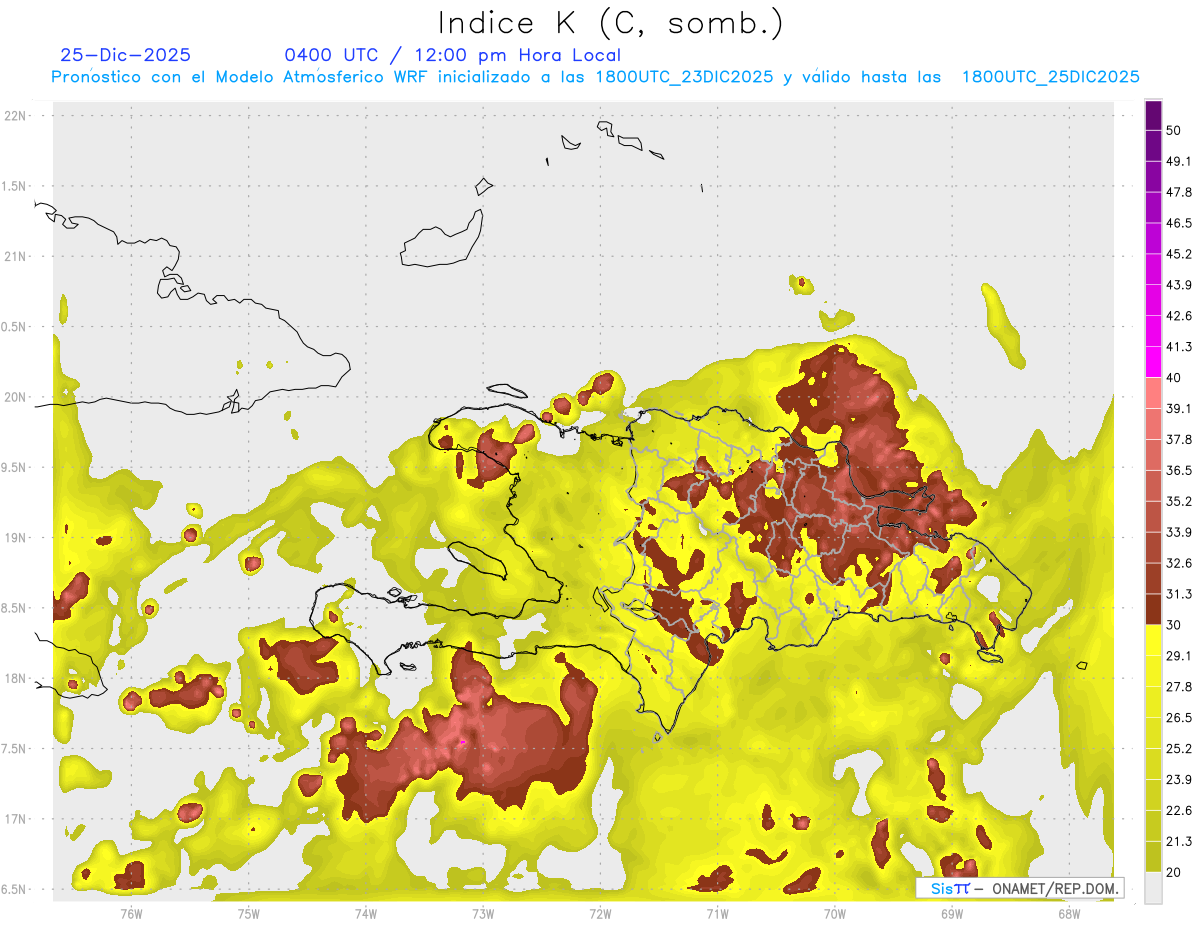Click the colorbar value "41.3"

coord(1179,347)
